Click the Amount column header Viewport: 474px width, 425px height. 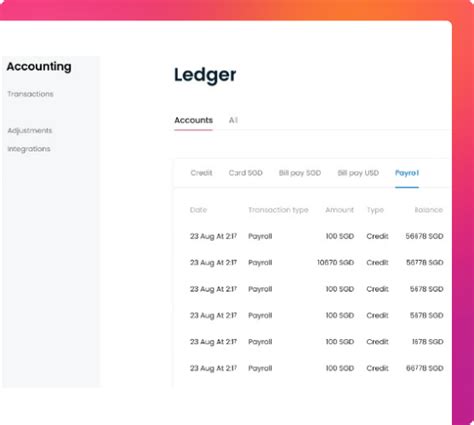(339, 210)
